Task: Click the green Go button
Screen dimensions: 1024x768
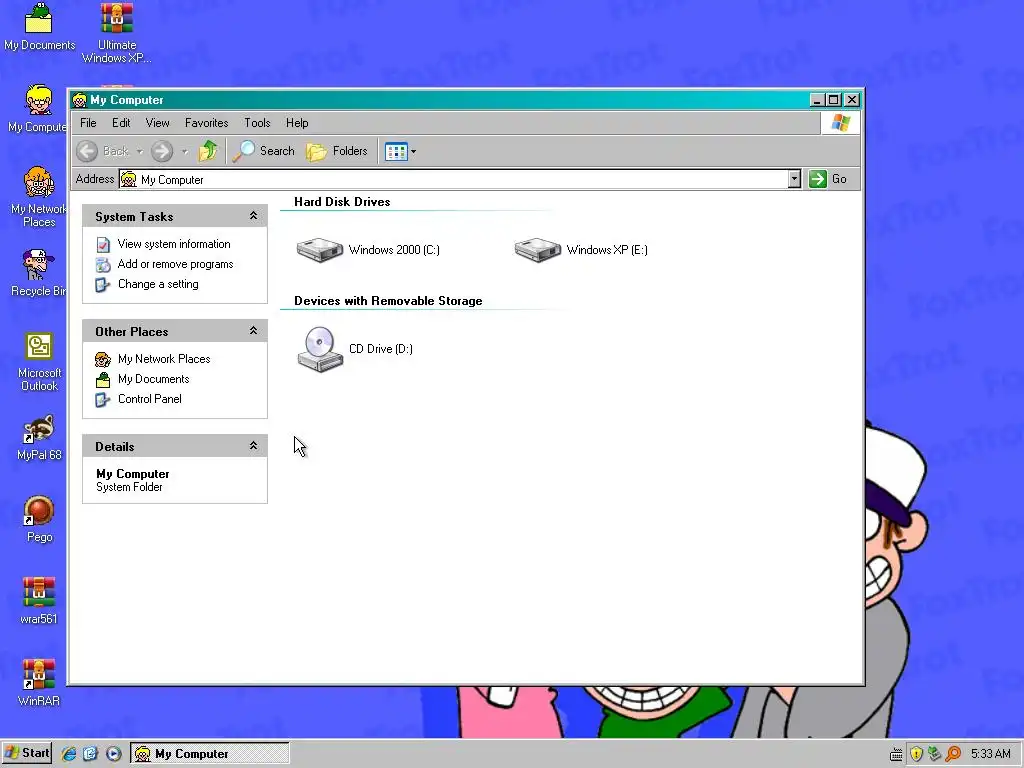Action: 828,179
